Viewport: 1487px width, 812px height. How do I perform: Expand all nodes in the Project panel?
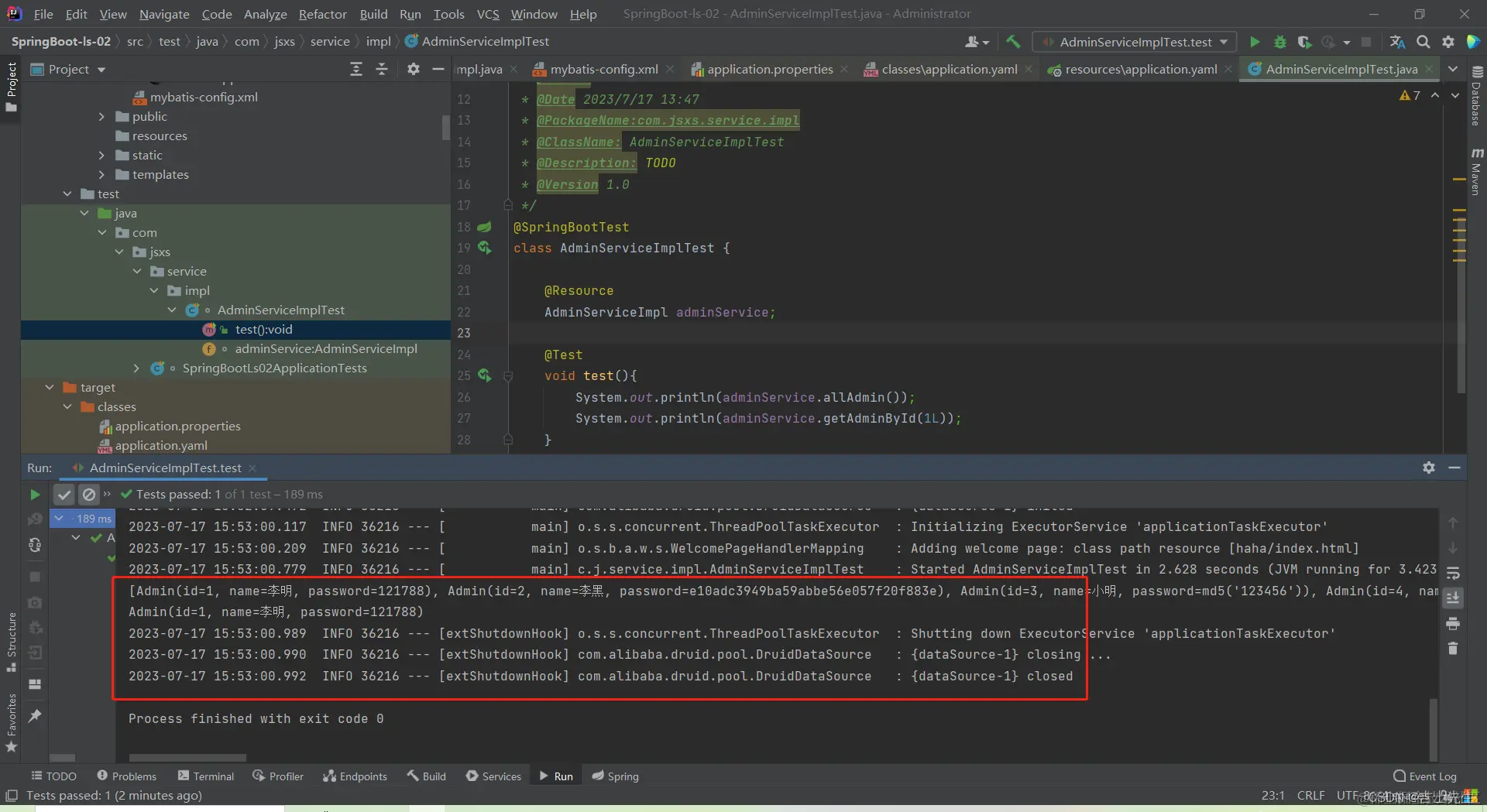click(356, 69)
